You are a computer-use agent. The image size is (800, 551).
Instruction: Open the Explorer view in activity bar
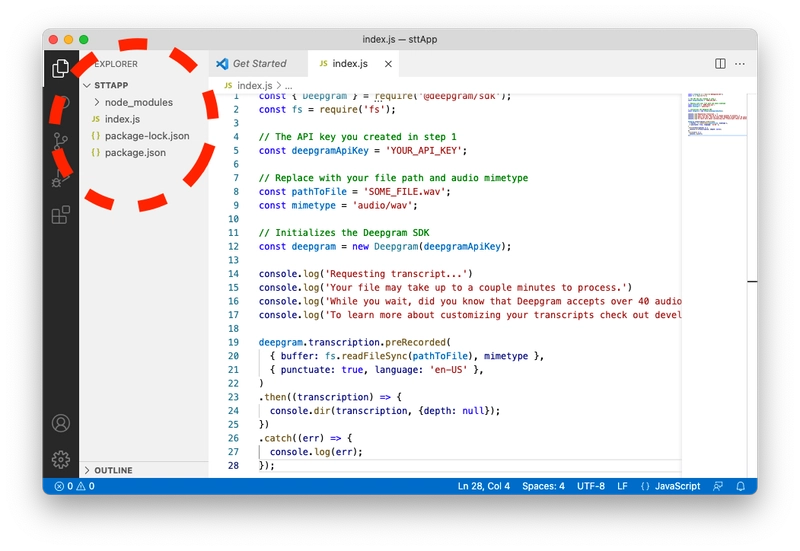pyautogui.click(x=61, y=68)
